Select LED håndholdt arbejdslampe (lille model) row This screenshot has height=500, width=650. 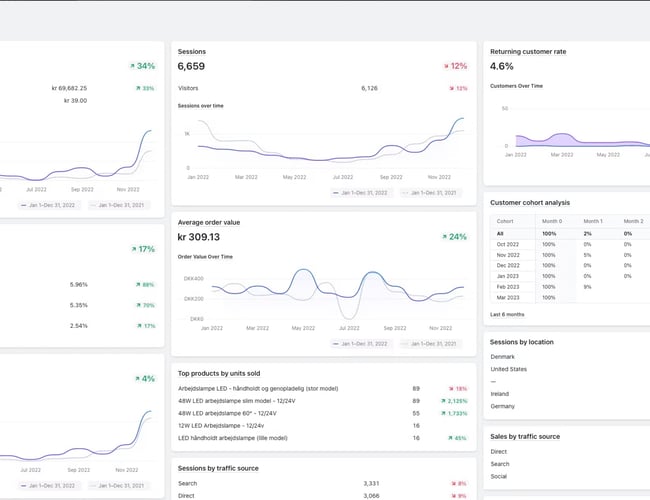coord(323,438)
